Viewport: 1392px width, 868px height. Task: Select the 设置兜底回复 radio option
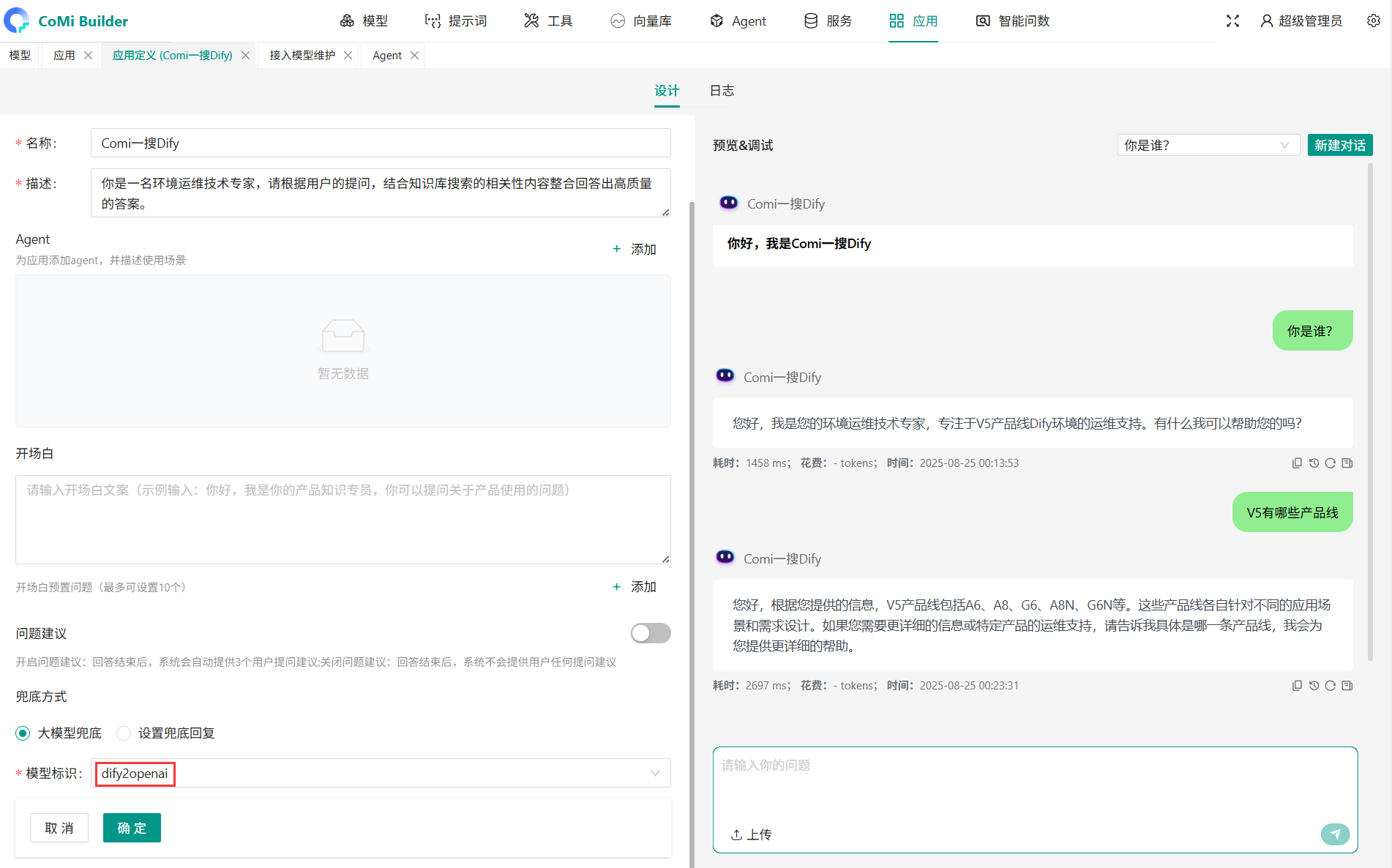pos(124,733)
